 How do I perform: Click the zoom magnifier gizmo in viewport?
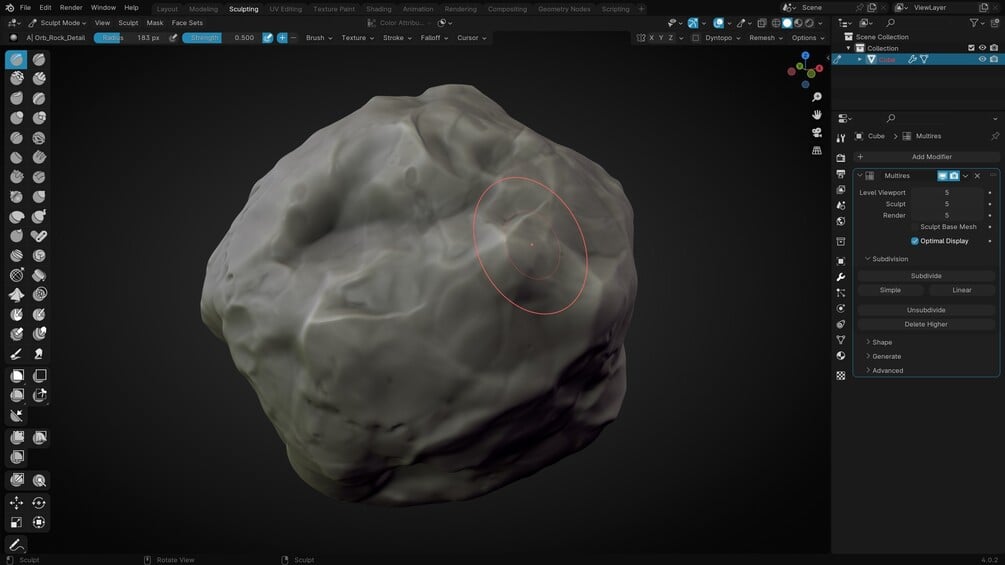(817, 97)
